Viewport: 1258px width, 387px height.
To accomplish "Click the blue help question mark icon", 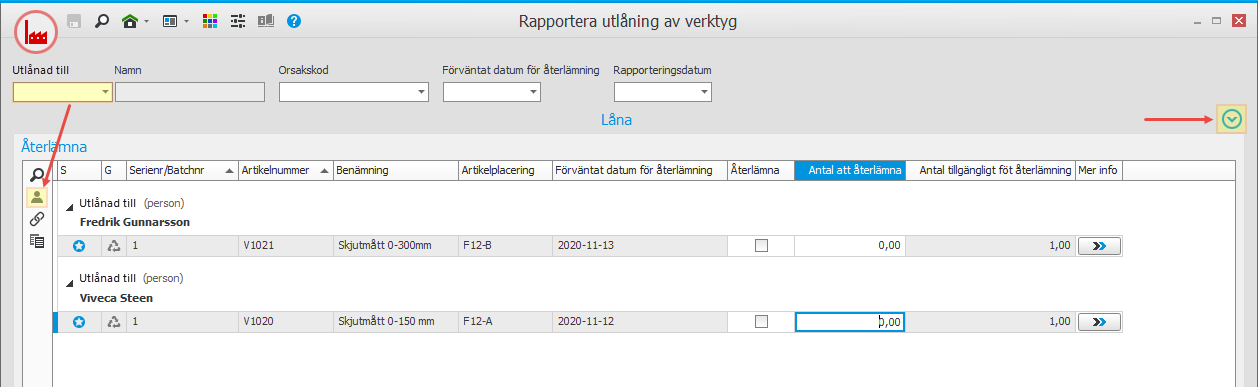I will click(294, 20).
